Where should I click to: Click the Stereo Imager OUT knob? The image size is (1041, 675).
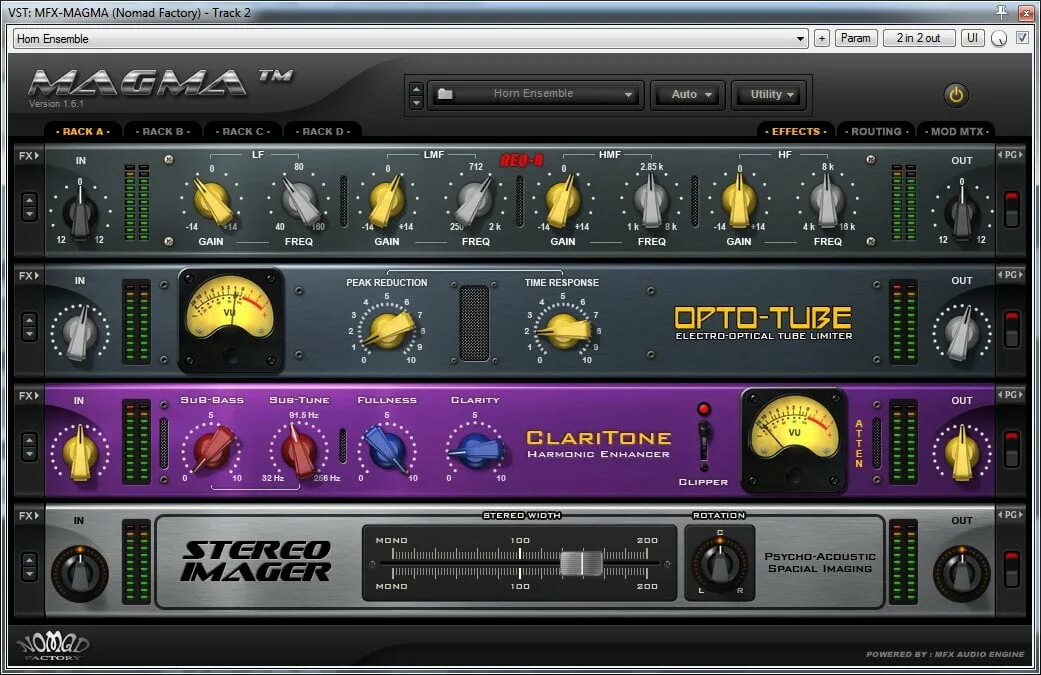pyautogui.click(x=962, y=573)
